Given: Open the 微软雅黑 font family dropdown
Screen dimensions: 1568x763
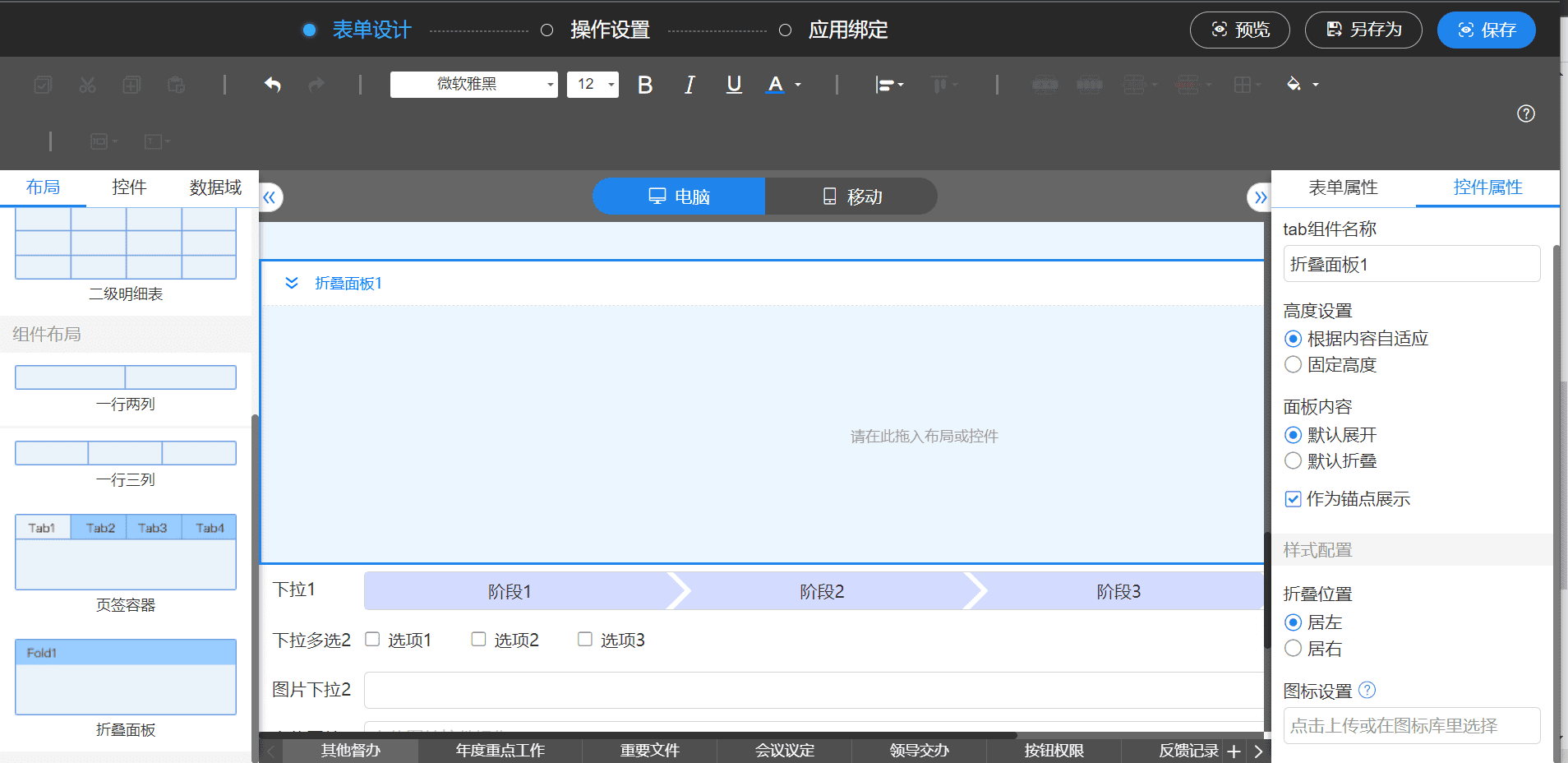Looking at the screenshot, I should click(x=474, y=85).
